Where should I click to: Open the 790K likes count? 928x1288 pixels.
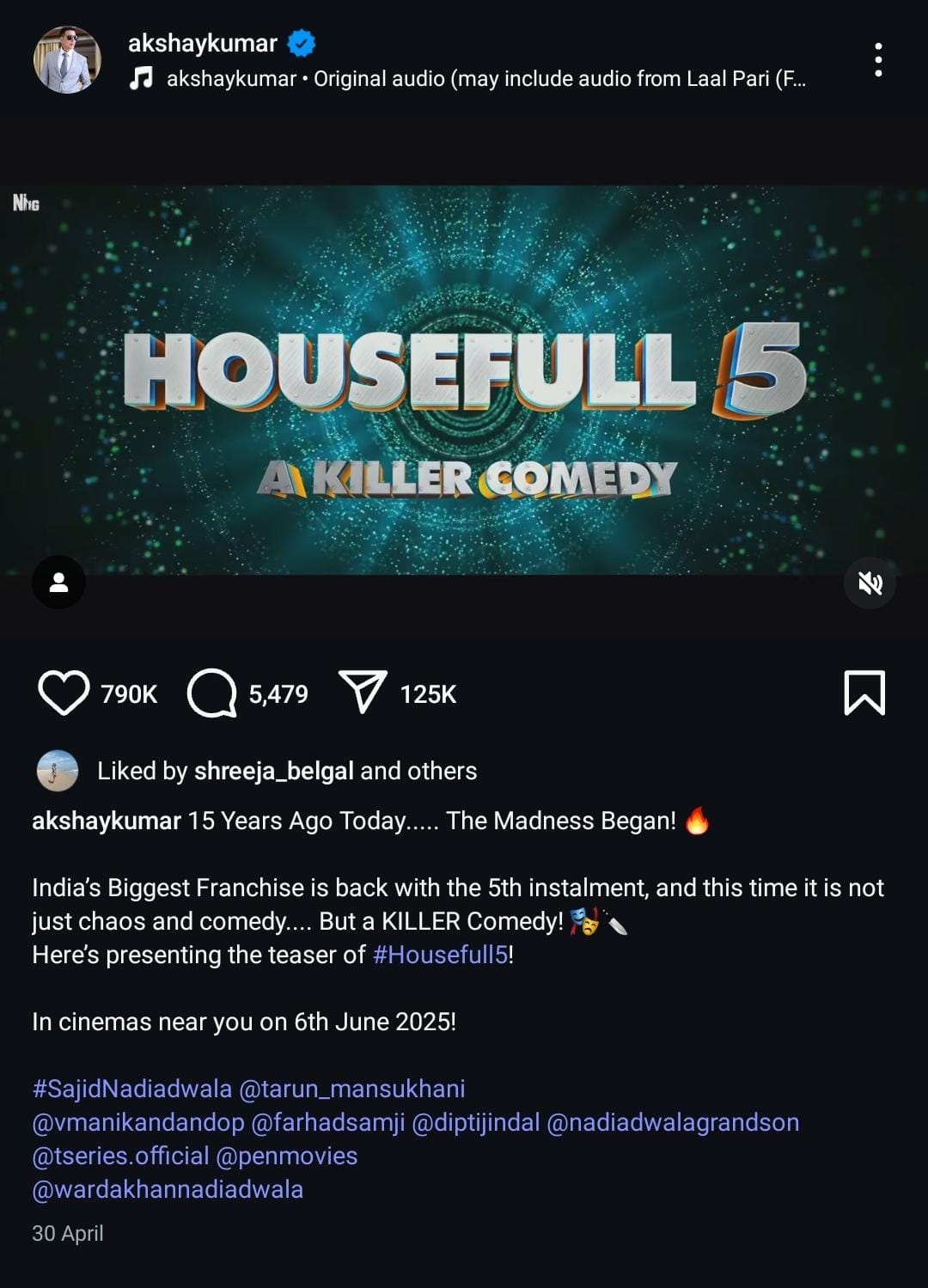129,694
